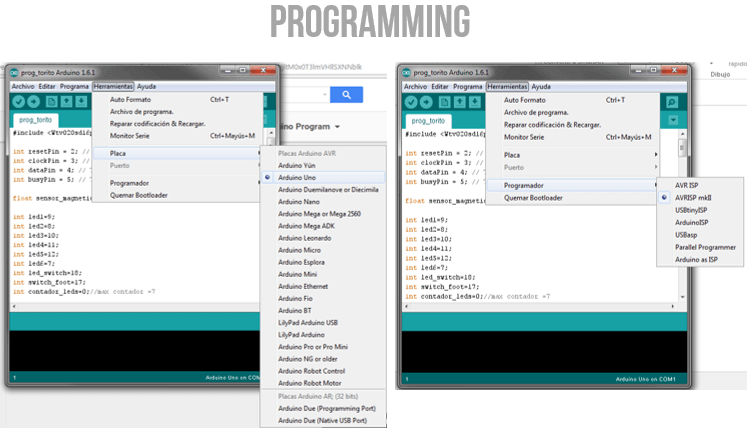Open Archivo menu in right window
The height and width of the screenshot is (432, 748).
click(416, 87)
